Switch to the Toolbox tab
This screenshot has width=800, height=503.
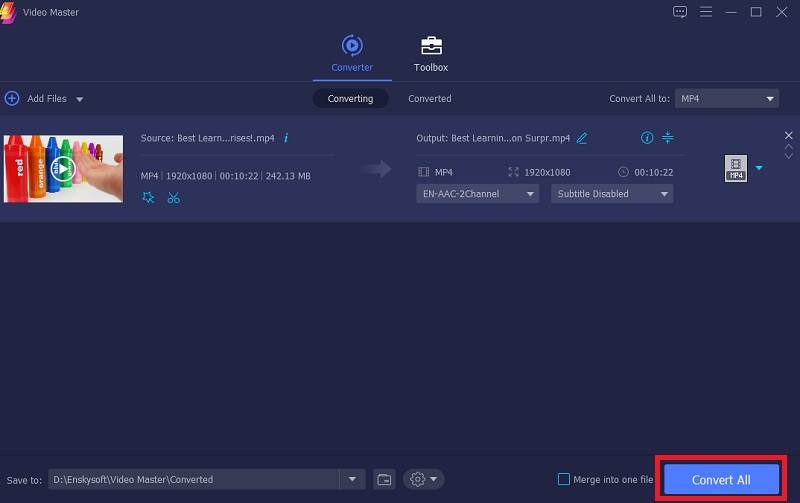tap(431, 54)
